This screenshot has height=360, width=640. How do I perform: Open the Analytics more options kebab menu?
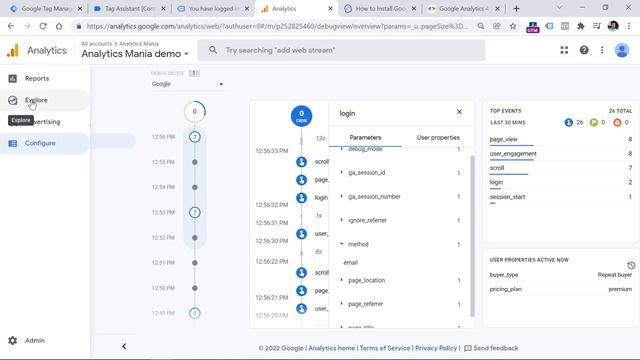tap(602, 50)
